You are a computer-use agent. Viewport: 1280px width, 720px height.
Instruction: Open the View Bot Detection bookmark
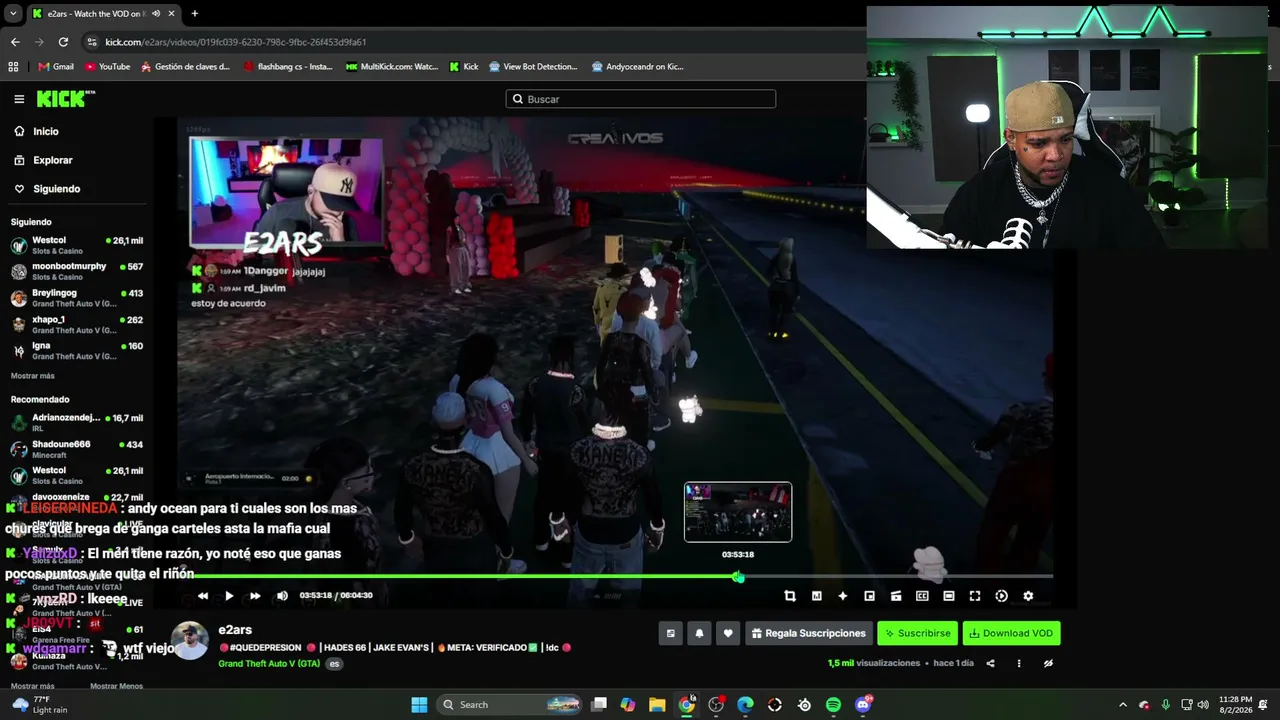533,67
